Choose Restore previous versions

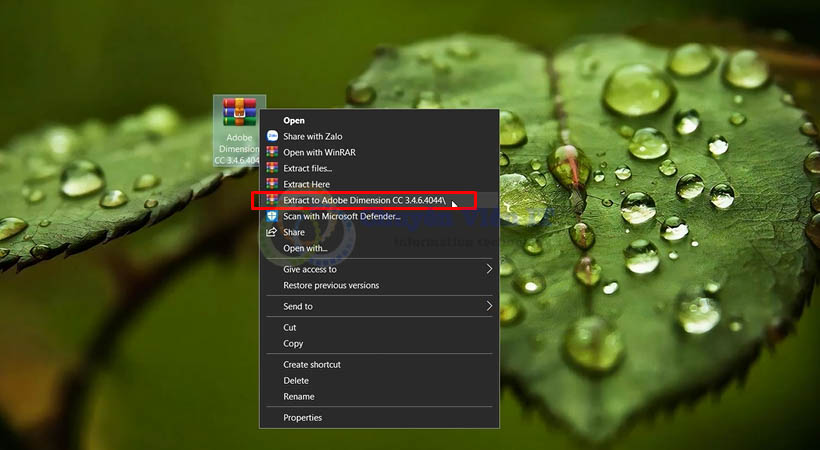[x=331, y=285]
